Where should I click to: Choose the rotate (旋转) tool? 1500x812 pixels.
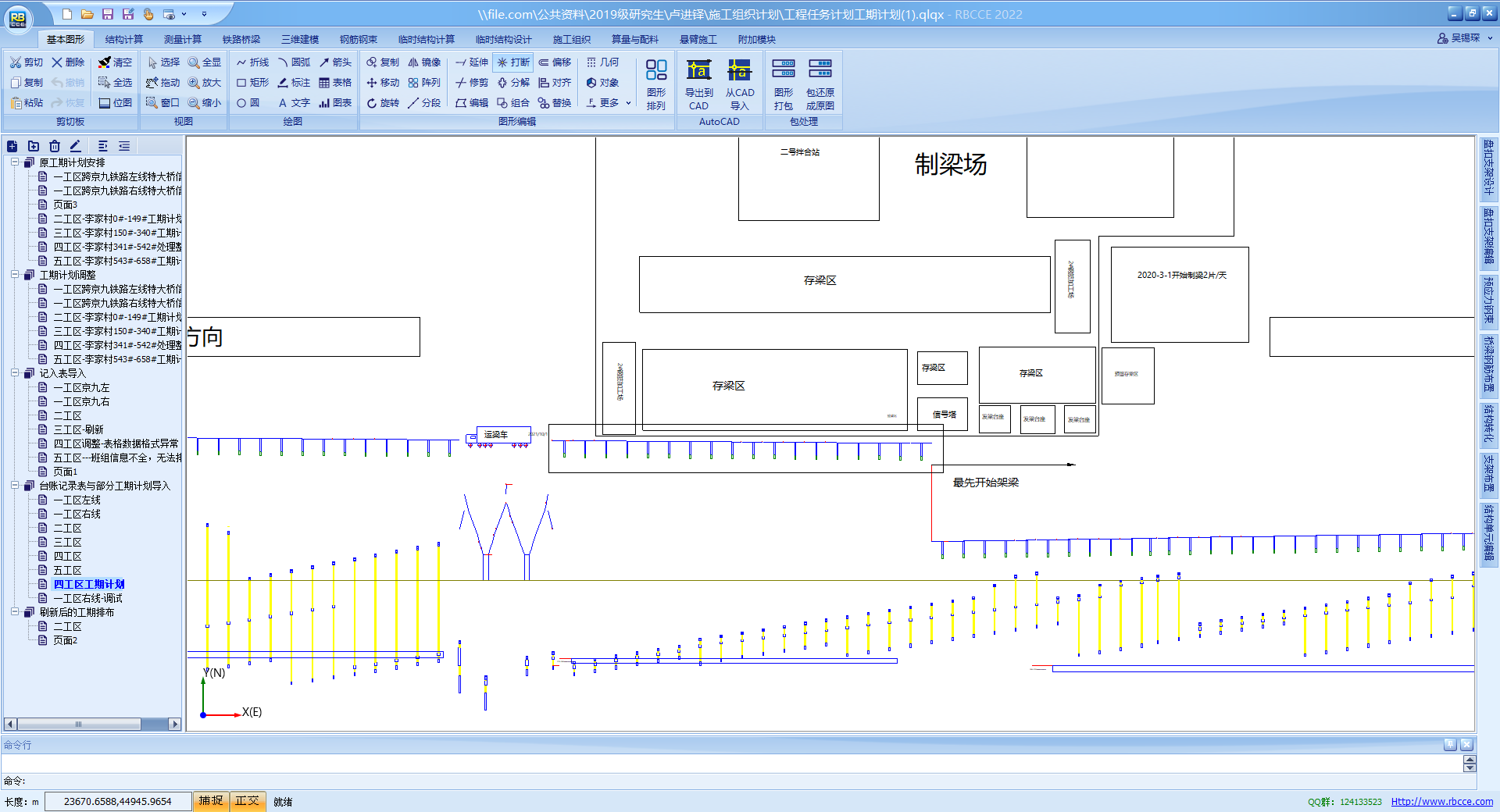click(x=383, y=103)
